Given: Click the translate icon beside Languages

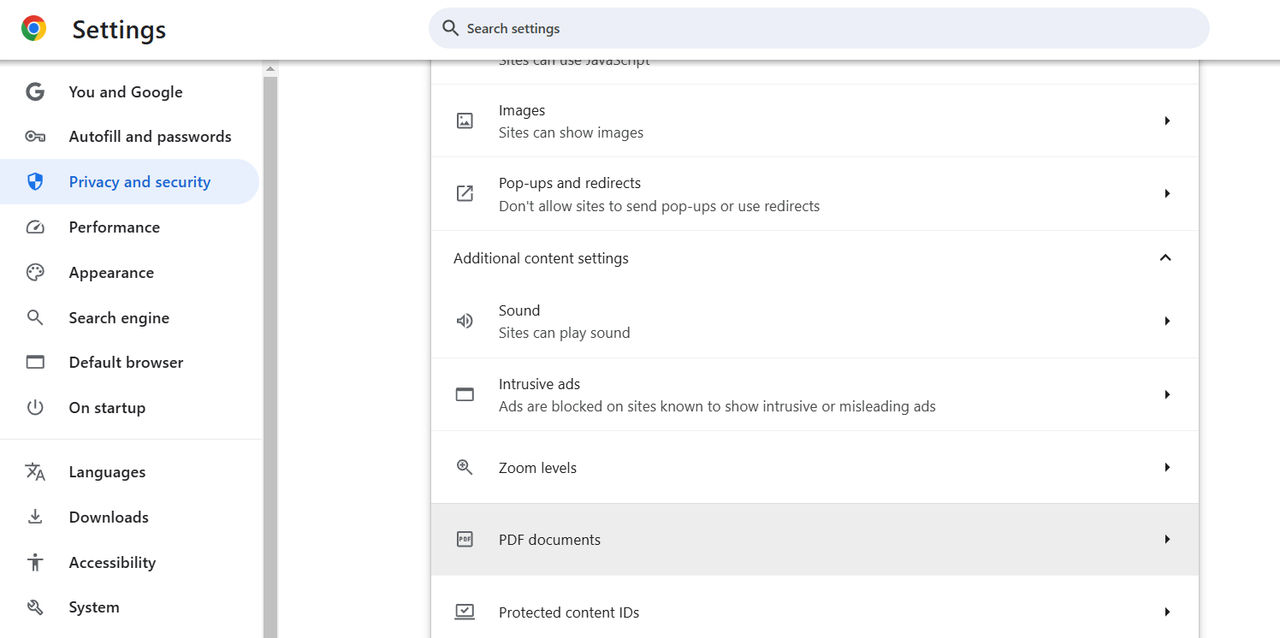Looking at the screenshot, I should (35, 472).
